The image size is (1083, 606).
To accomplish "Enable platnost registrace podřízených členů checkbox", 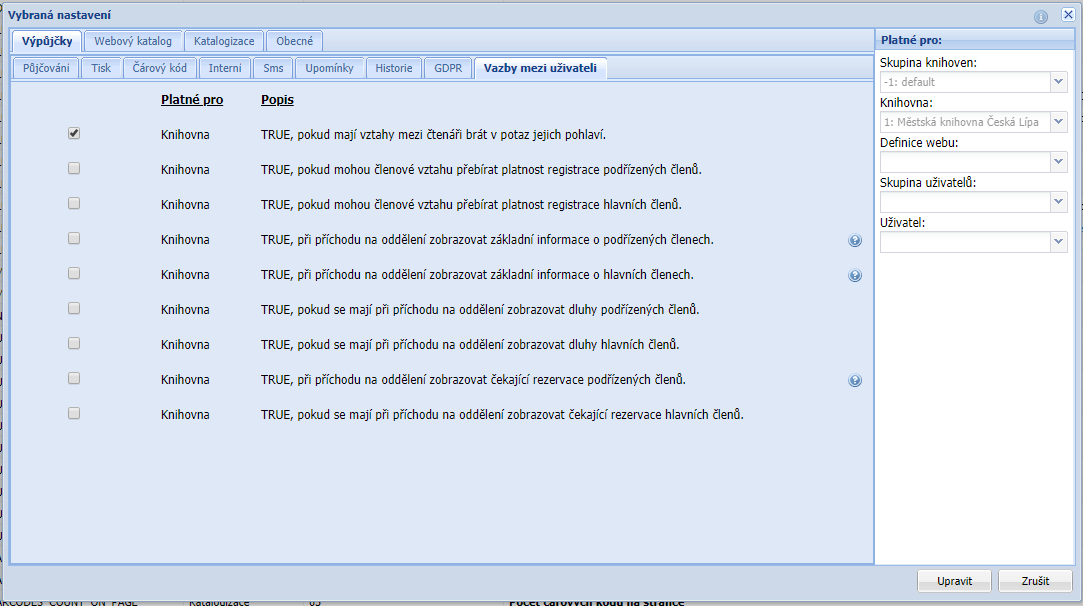I will (x=74, y=169).
